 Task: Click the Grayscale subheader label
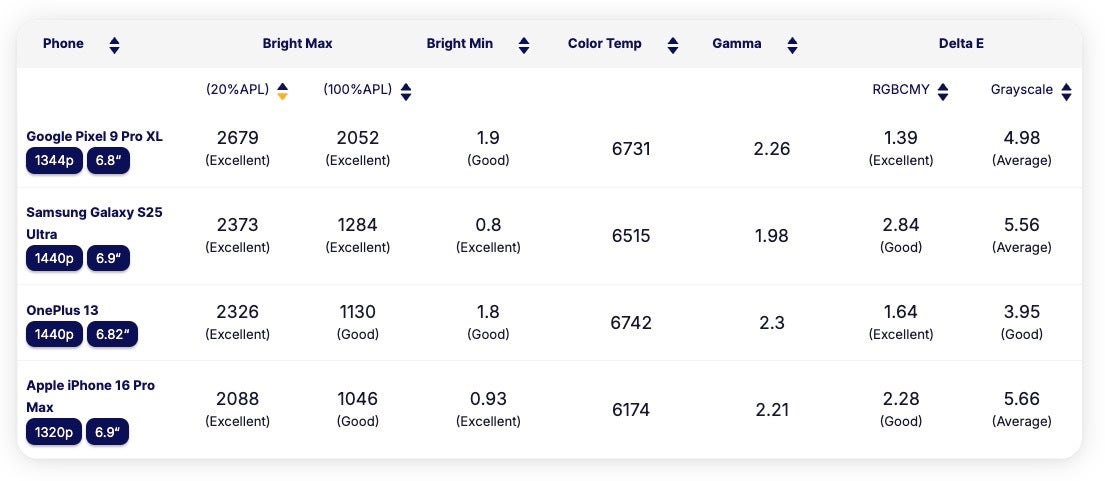coord(1022,89)
